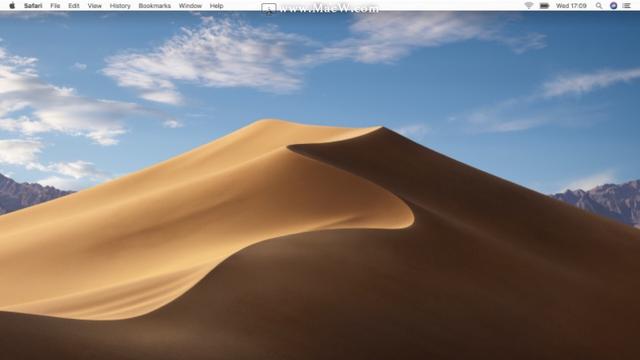Viewport: 640px width, 360px height.
Task: Open the File menu
Action: click(55, 6)
